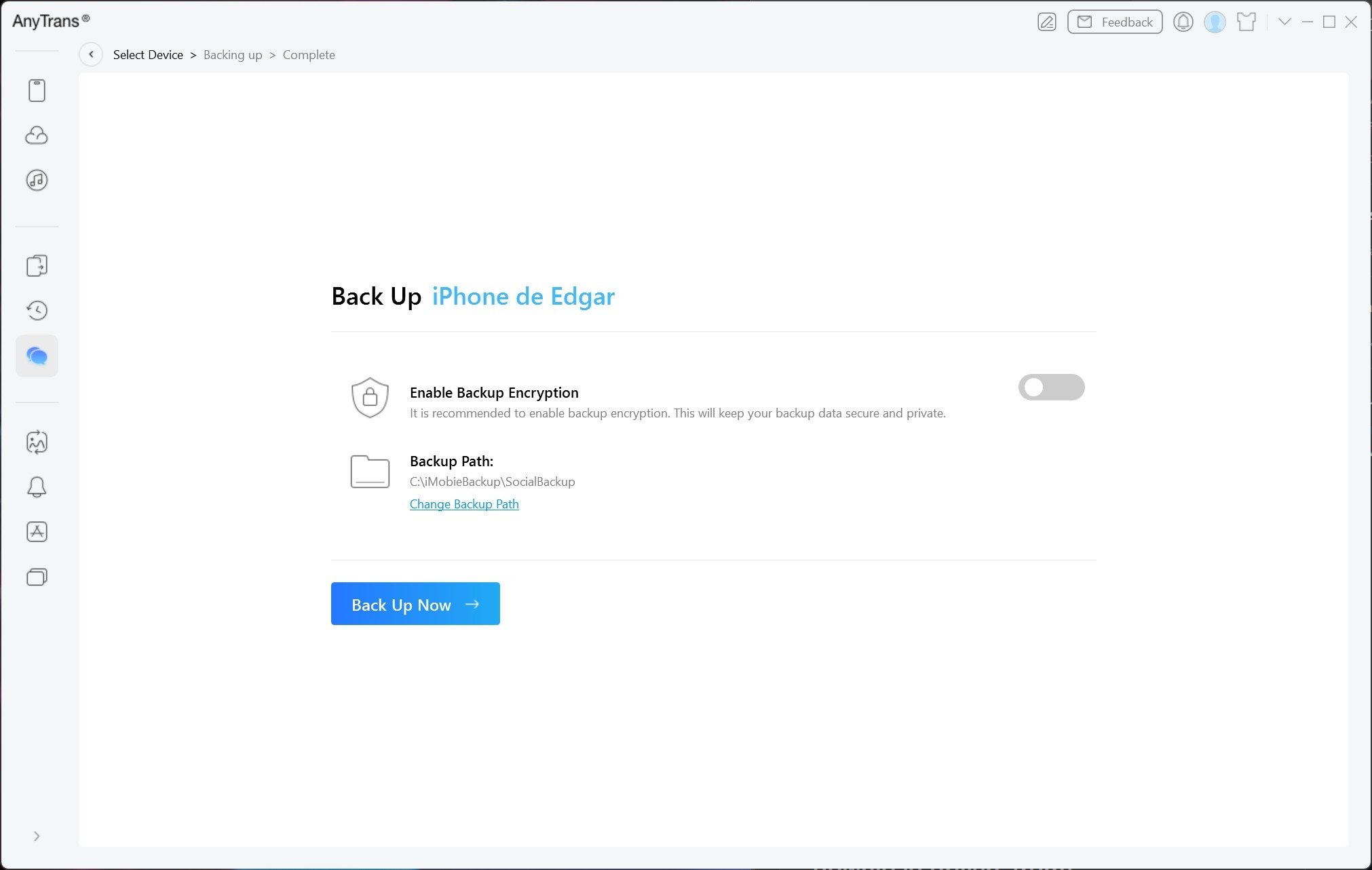The height and width of the screenshot is (870, 1372).
Task: Click Back Up Now button
Action: (415, 603)
